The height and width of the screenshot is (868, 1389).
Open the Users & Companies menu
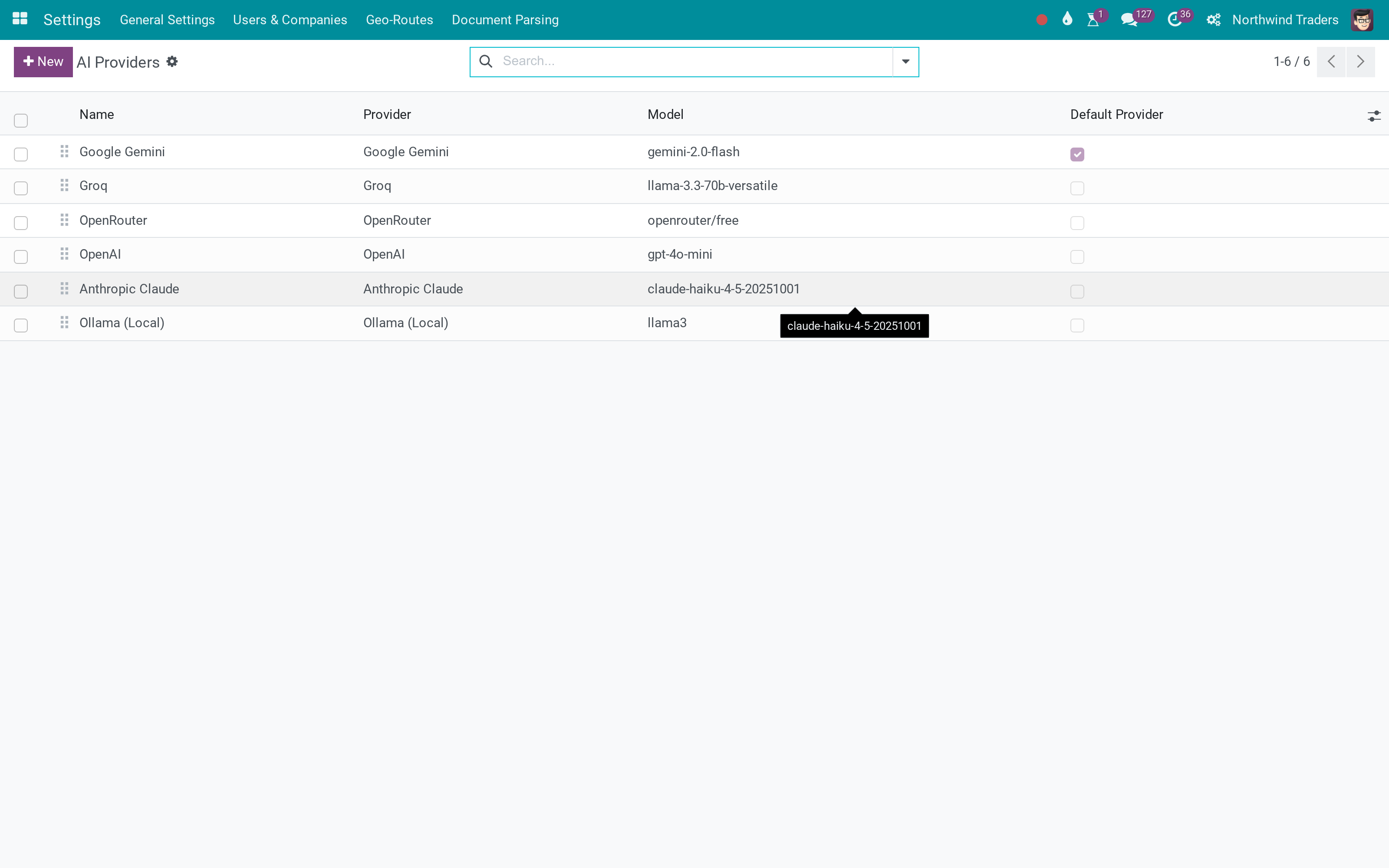coord(290,20)
